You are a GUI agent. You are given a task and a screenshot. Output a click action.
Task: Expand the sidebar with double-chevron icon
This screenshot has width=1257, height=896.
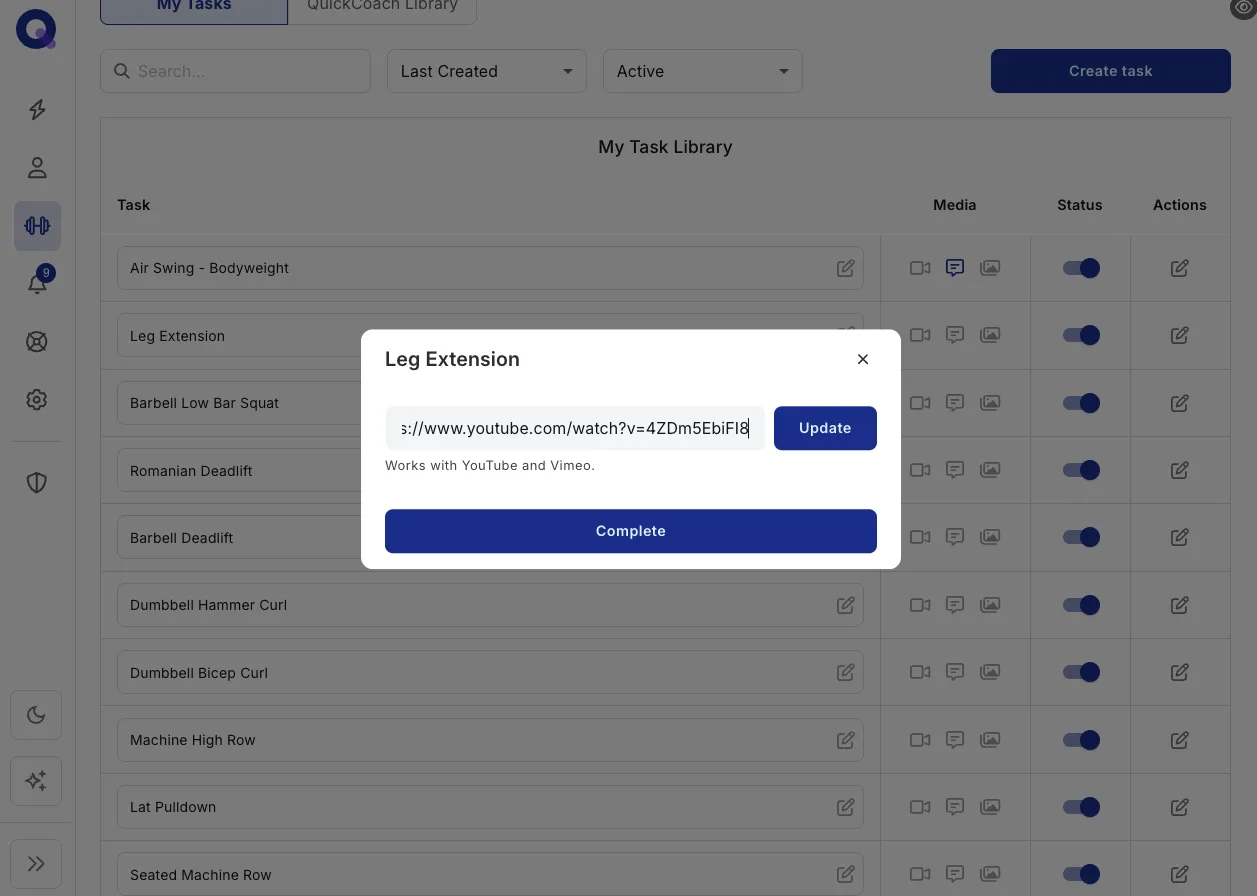click(x=36, y=864)
